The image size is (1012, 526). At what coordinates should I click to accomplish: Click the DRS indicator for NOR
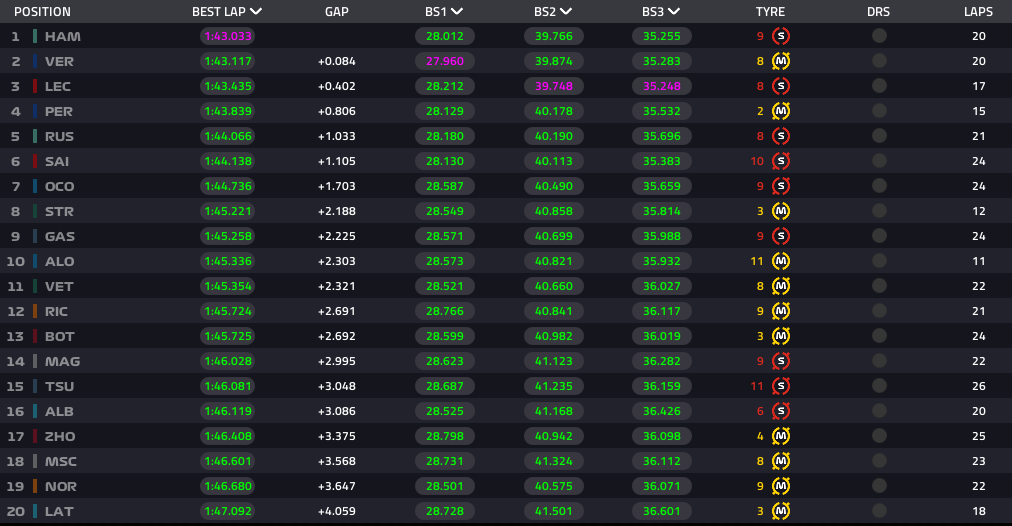coord(879,486)
